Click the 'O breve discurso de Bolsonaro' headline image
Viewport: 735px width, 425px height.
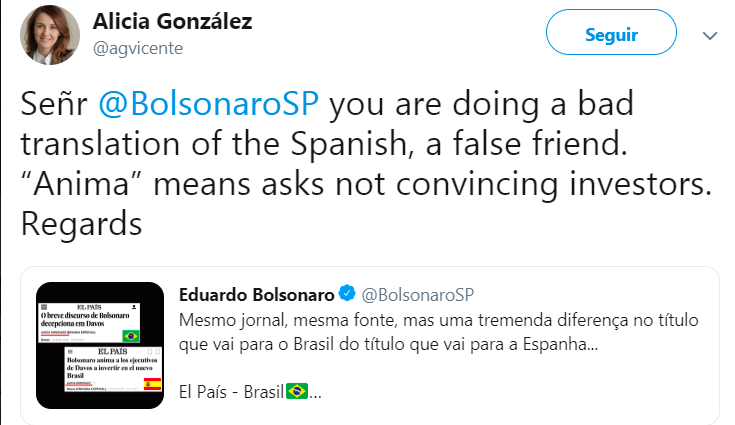point(88,319)
